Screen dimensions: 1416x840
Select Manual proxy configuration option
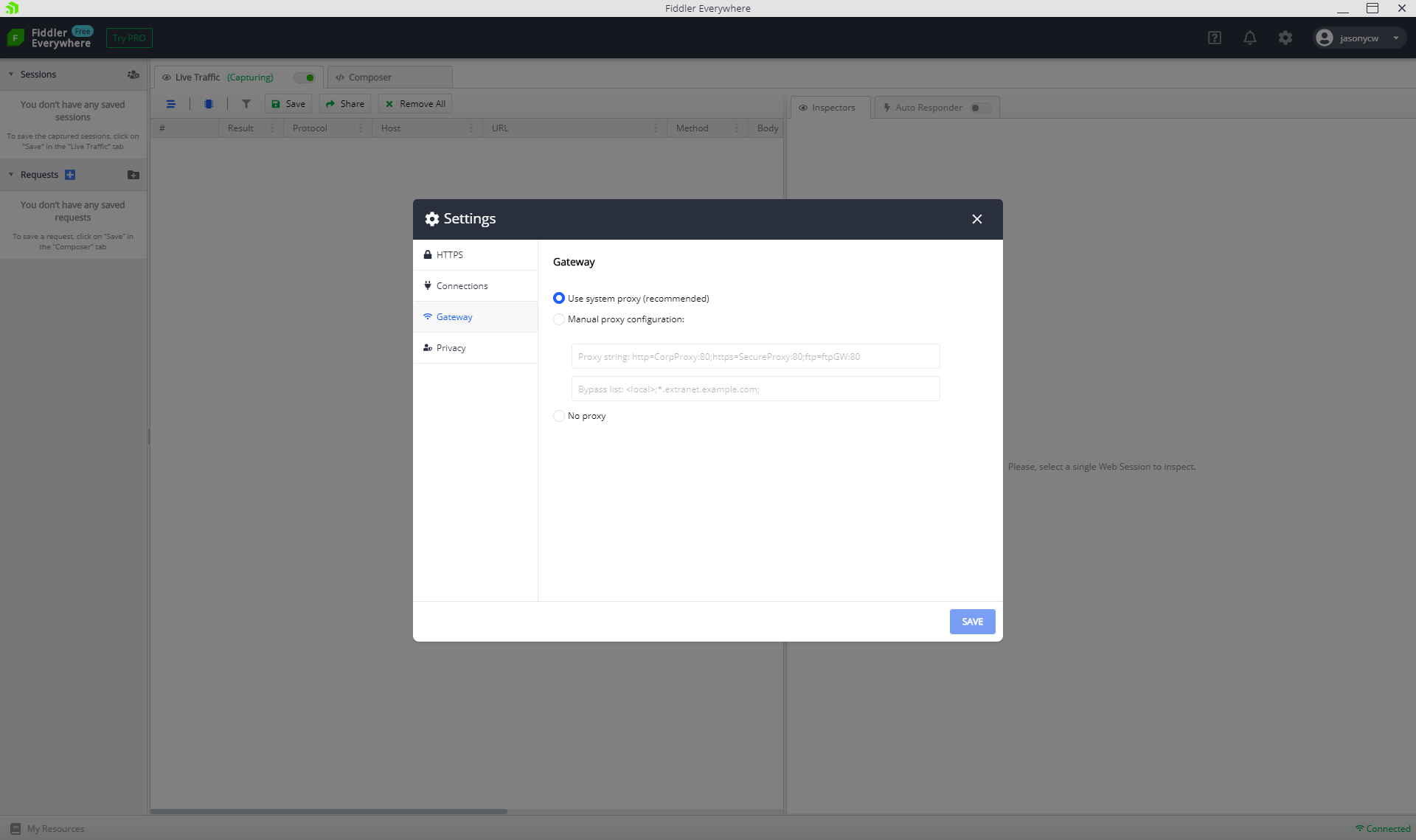click(559, 319)
